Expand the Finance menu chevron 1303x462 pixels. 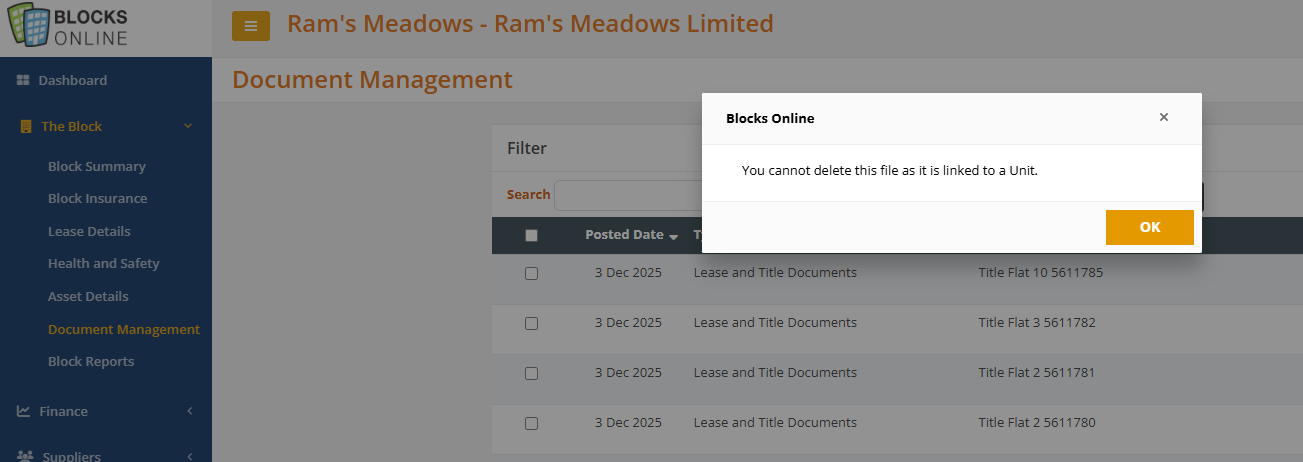tap(189, 411)
